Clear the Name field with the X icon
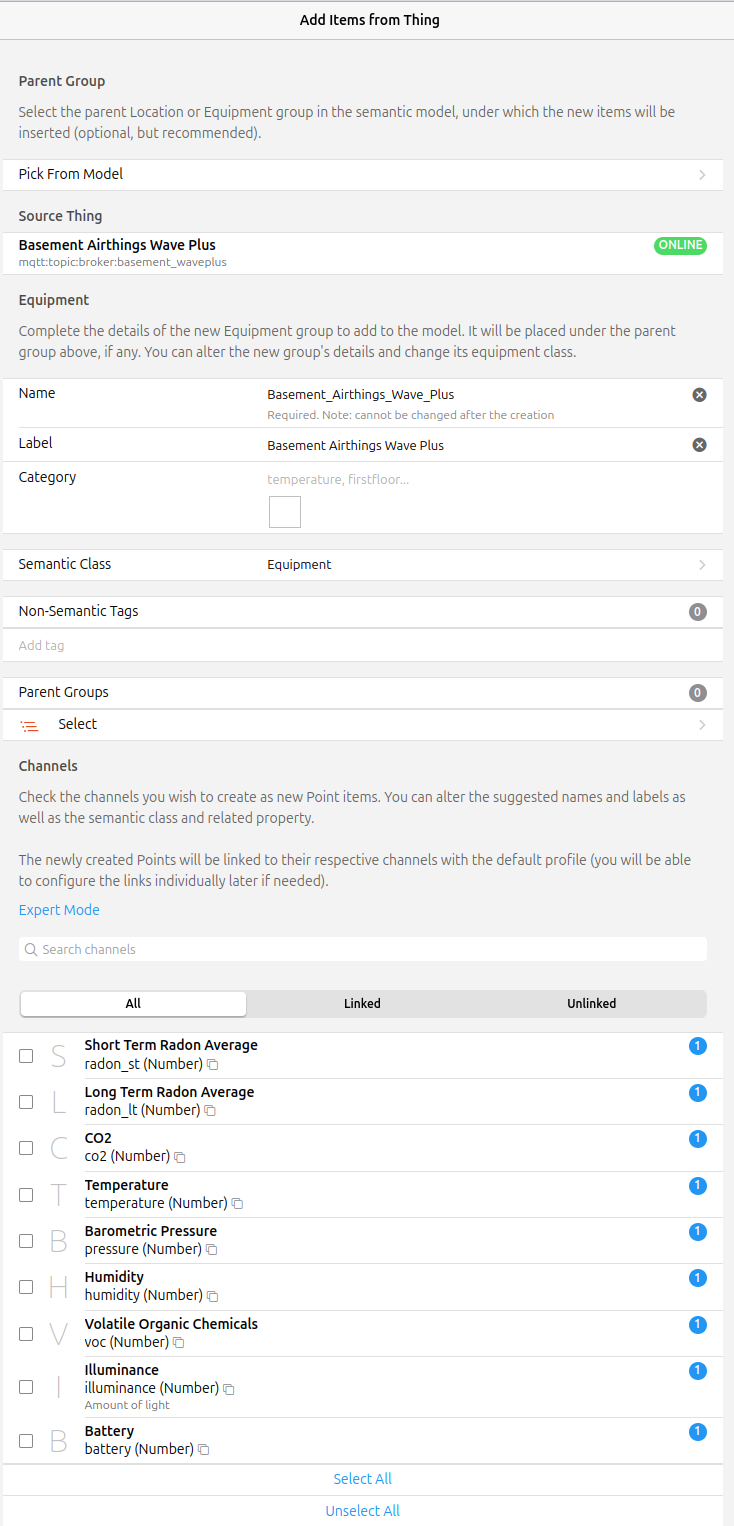The width and height of the screenshot is (734, 1526). click(699, 395)
